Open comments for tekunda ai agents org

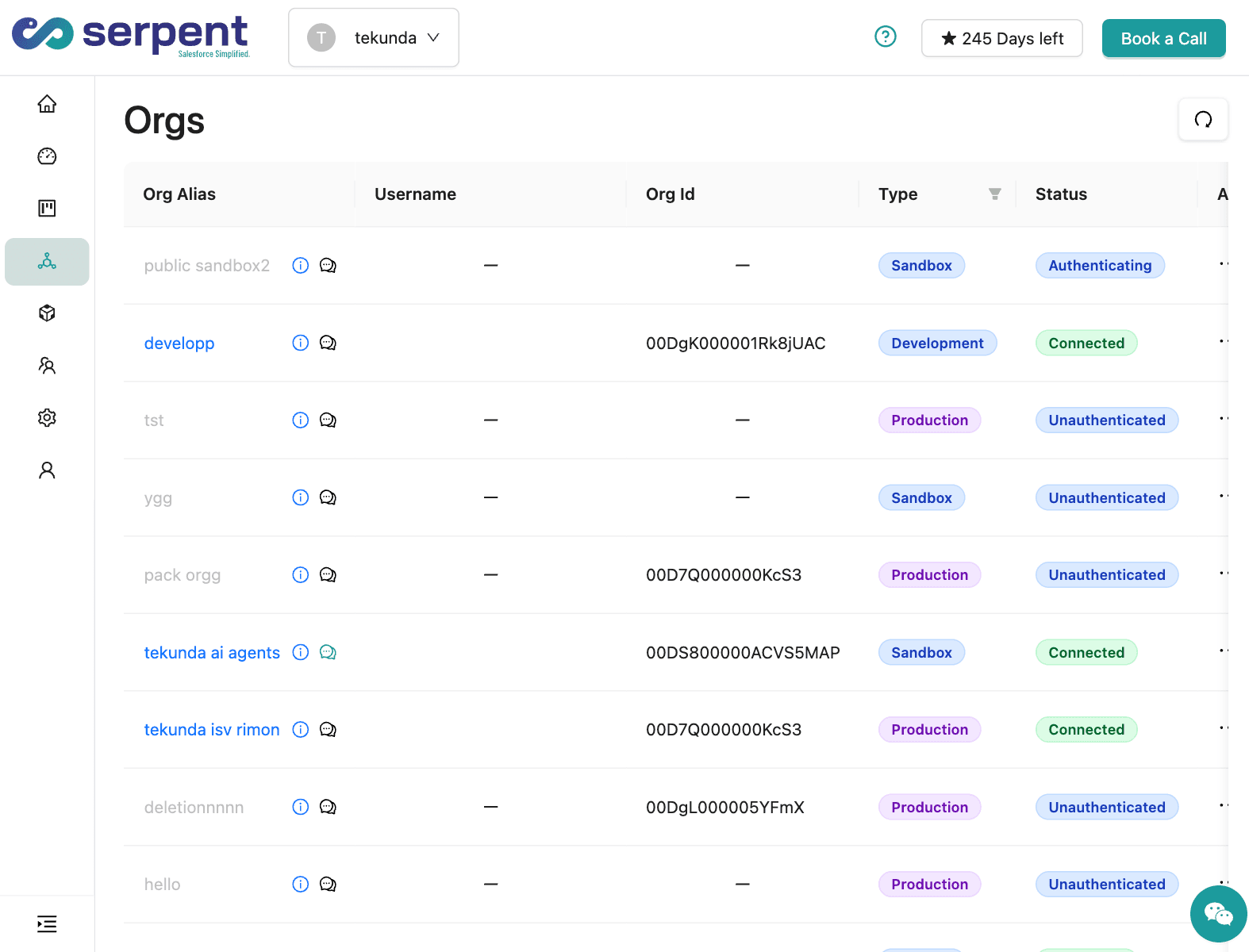coord(328,652)
